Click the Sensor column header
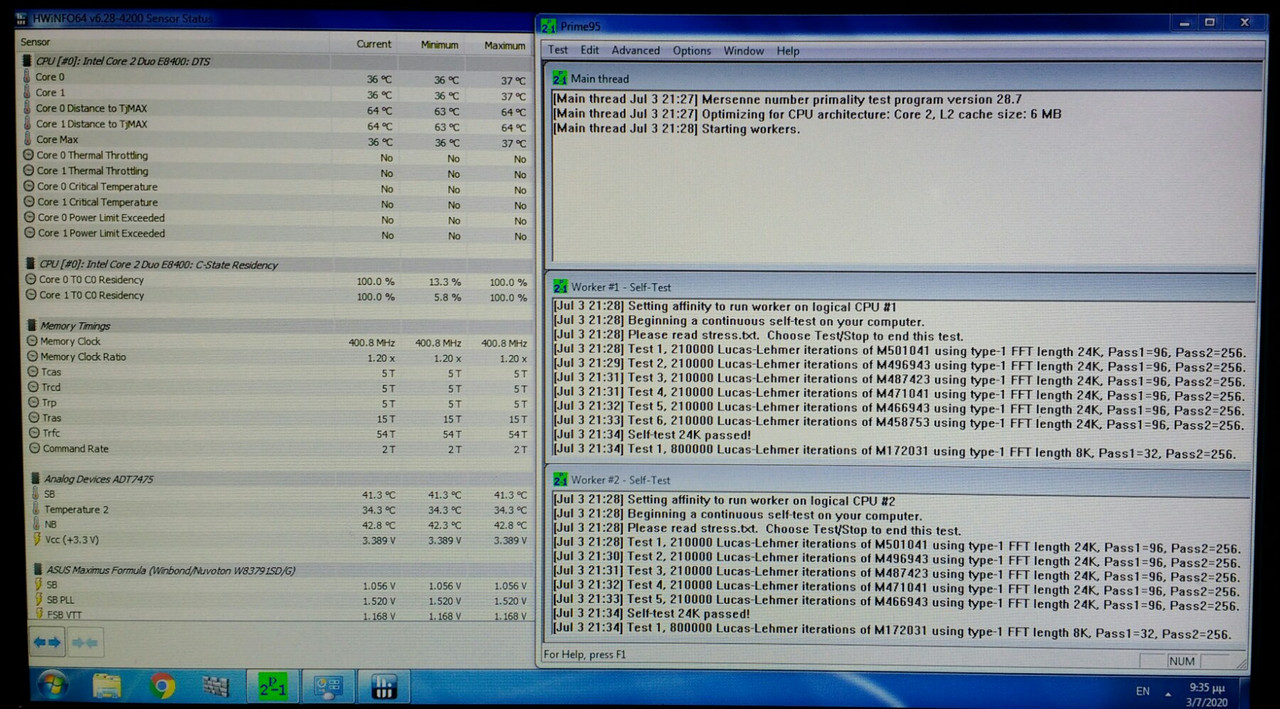Image resolution: width=1280 pixels, height=709 pixels. click(35, 43)
